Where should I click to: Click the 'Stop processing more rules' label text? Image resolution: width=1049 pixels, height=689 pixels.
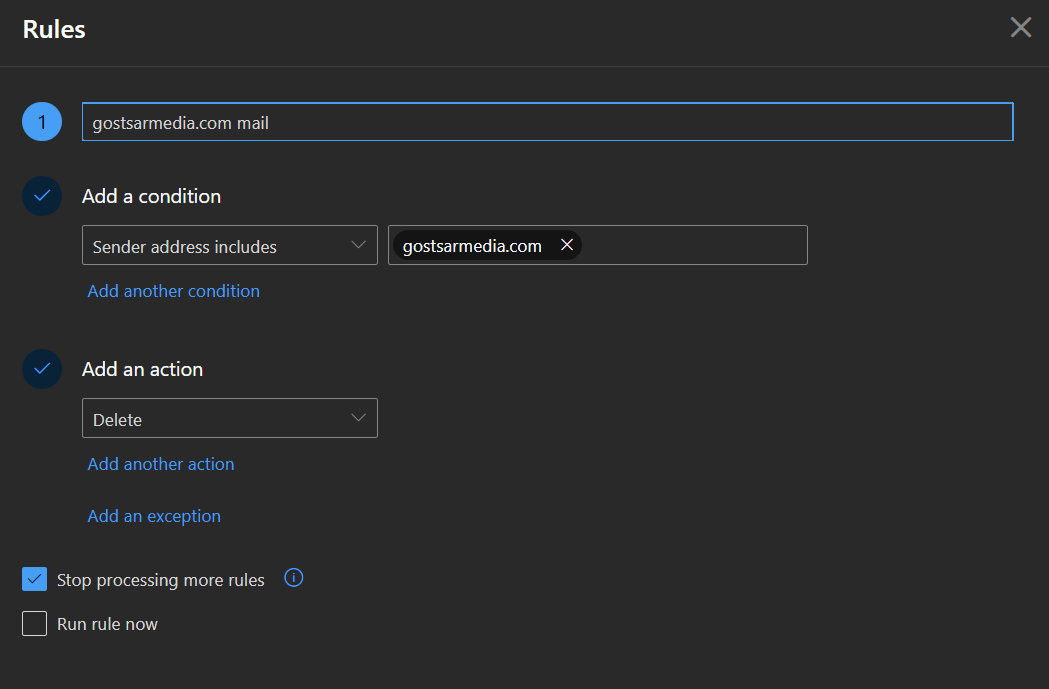pyautogui.click(x=161, y=580)
